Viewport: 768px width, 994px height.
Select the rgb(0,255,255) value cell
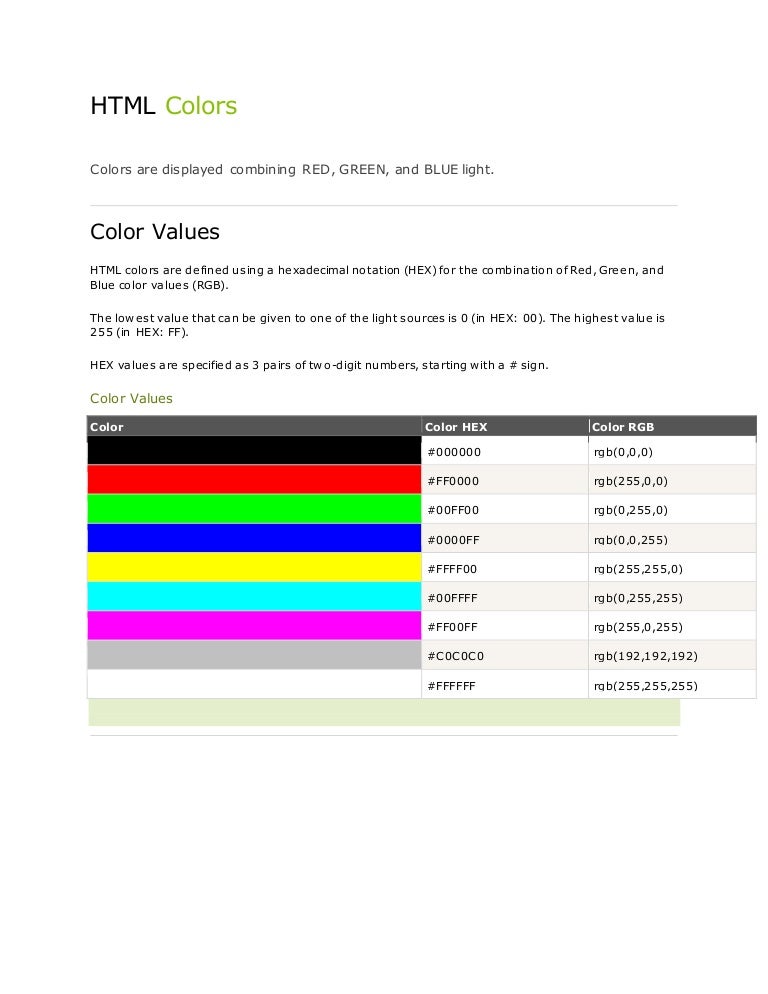point(638,598)
